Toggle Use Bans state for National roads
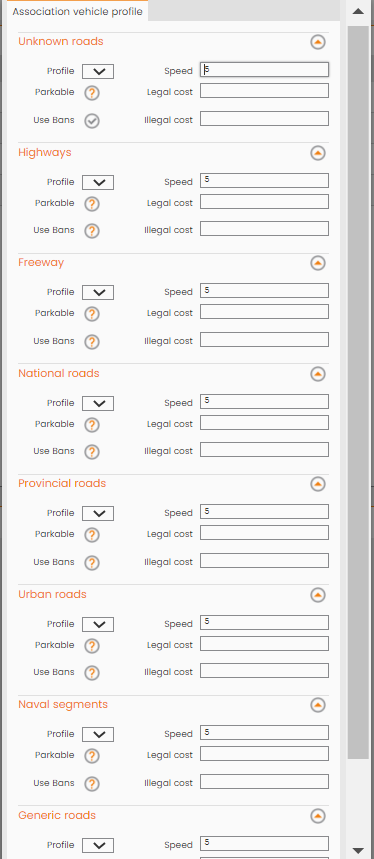 click(x=92, y=452)
